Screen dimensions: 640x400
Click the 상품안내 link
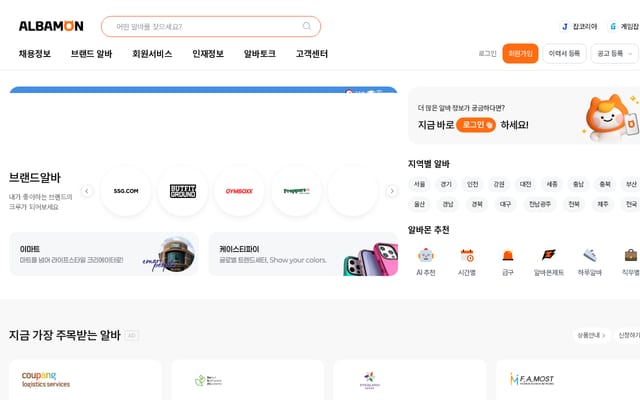(591, 336)
